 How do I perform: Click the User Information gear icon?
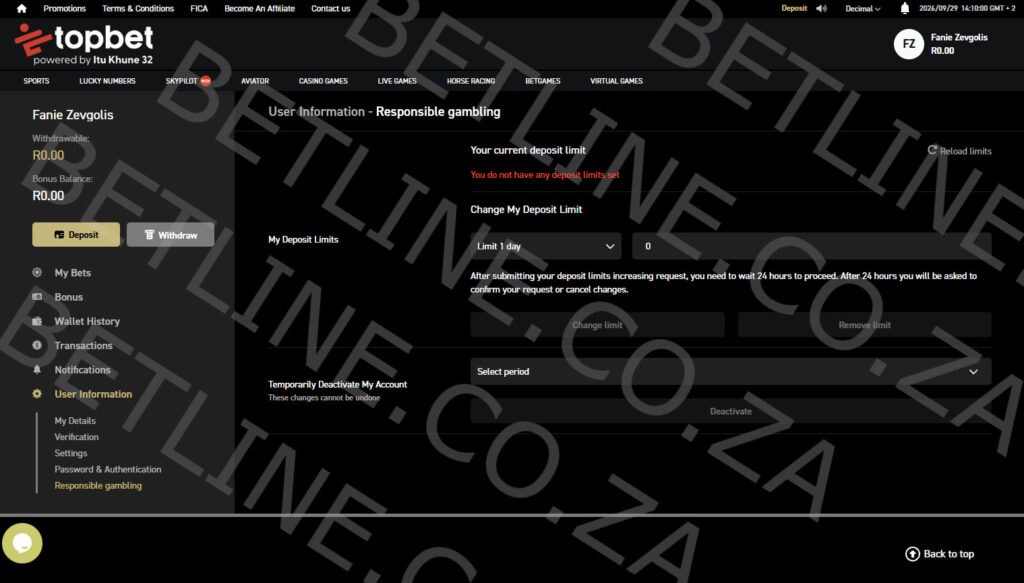pos(37,394)
